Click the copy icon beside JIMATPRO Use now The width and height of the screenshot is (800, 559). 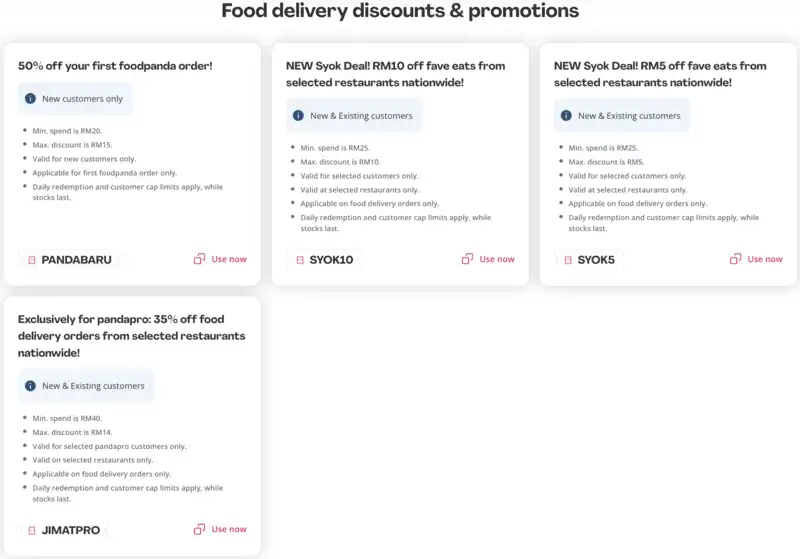(199, 529)
